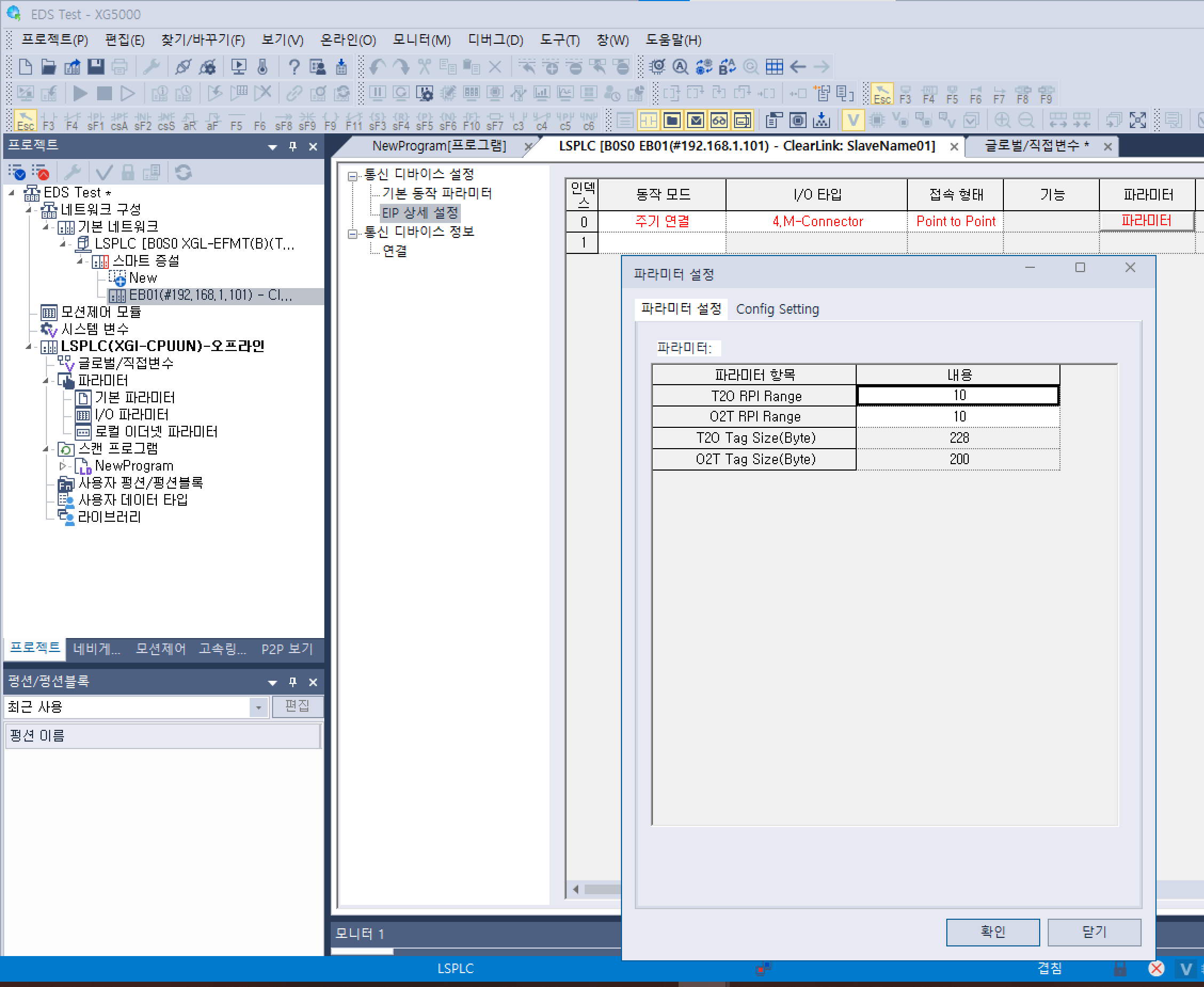
Task: Toggle the message window visibility button
Action: click(x=695, y=120)
